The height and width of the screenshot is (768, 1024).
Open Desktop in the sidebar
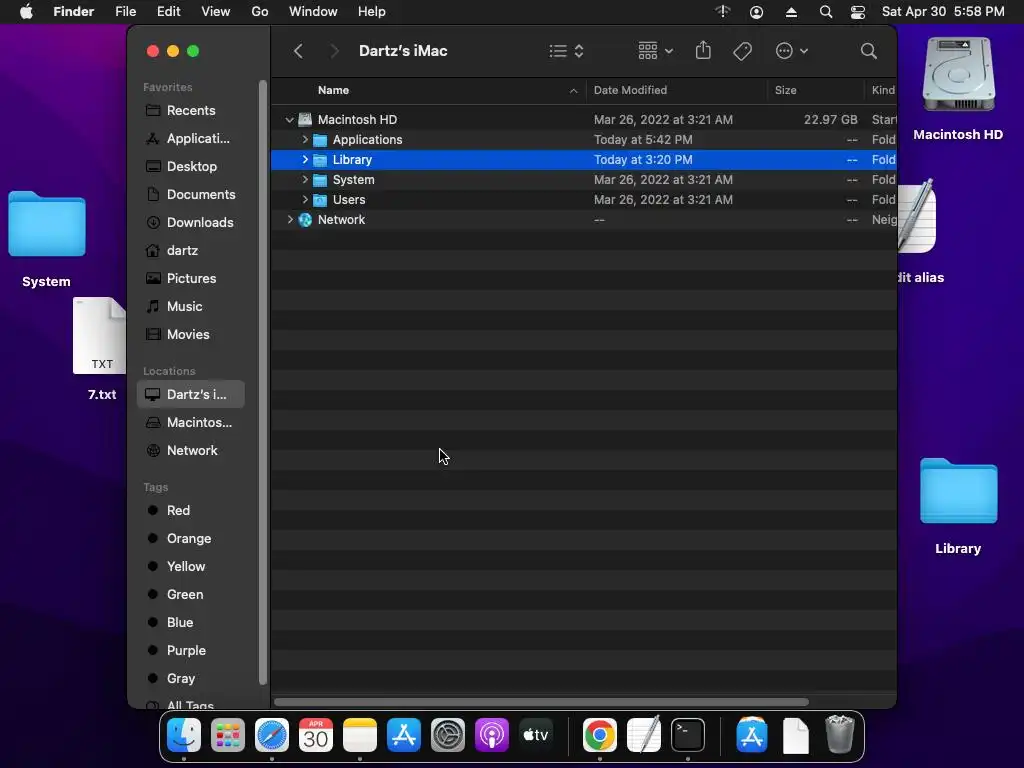[x=191, y=167]
